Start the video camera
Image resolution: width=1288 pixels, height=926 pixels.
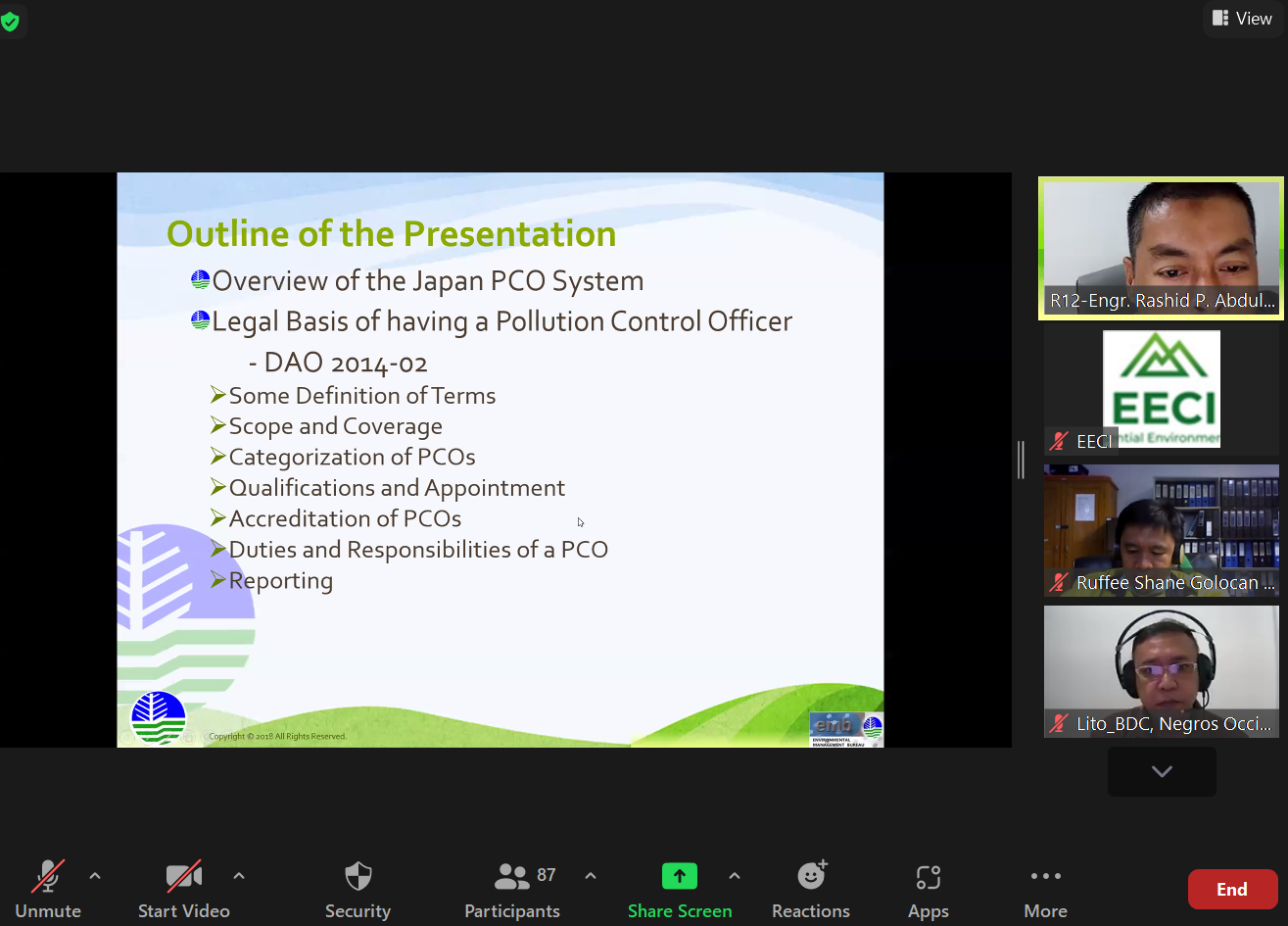click(184, 889)
